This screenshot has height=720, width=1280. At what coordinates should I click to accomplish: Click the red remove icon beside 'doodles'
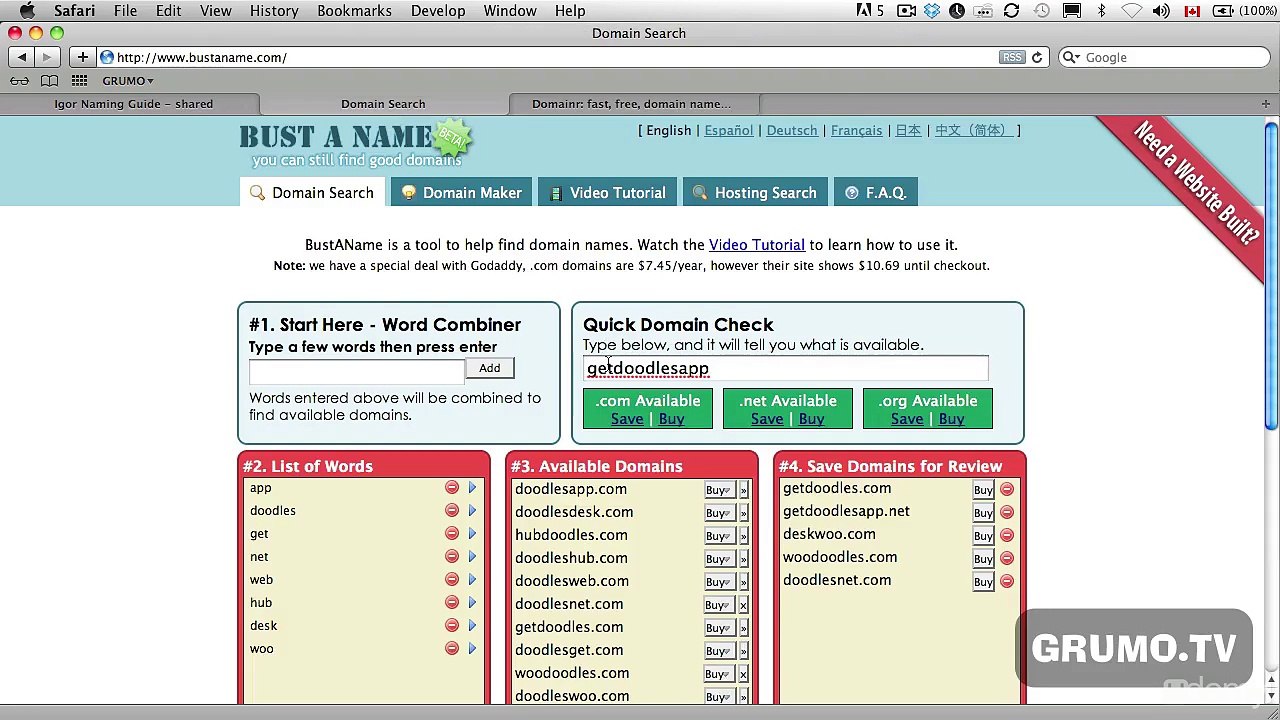tap(452, 511)
